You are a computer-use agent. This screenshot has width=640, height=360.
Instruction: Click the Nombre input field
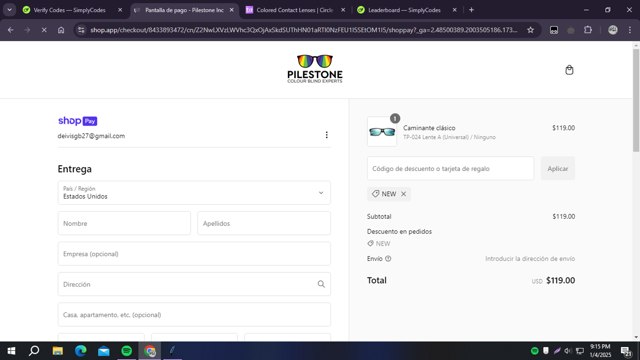point(124,223)
